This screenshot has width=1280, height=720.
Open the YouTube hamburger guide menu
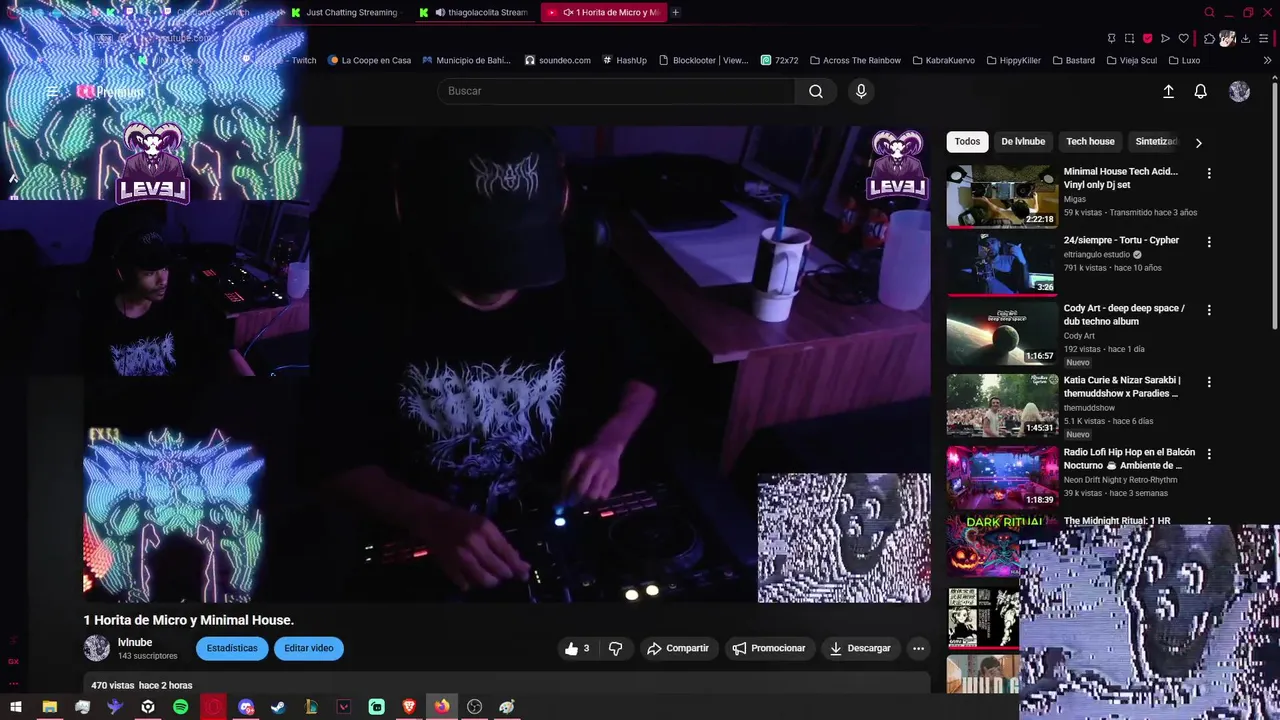pyautogui.click(x=52, y=91)
